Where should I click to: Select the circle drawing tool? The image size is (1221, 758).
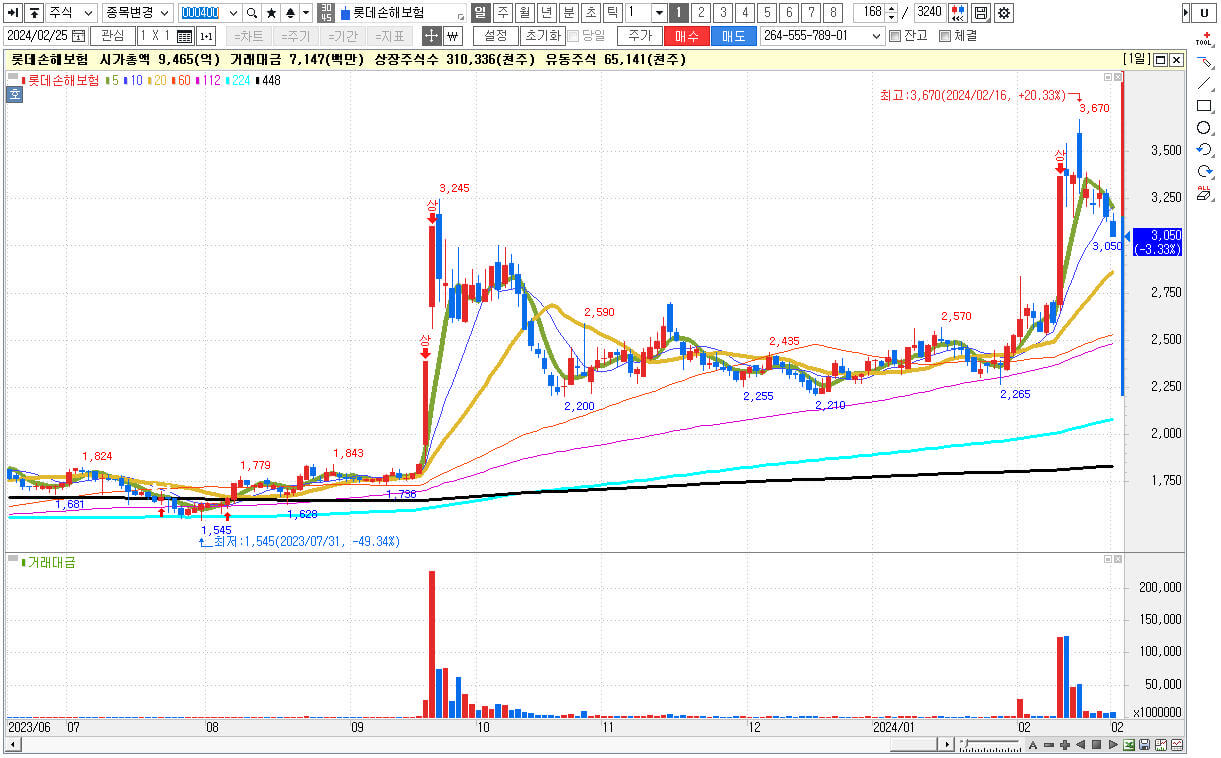[1204, 128]
